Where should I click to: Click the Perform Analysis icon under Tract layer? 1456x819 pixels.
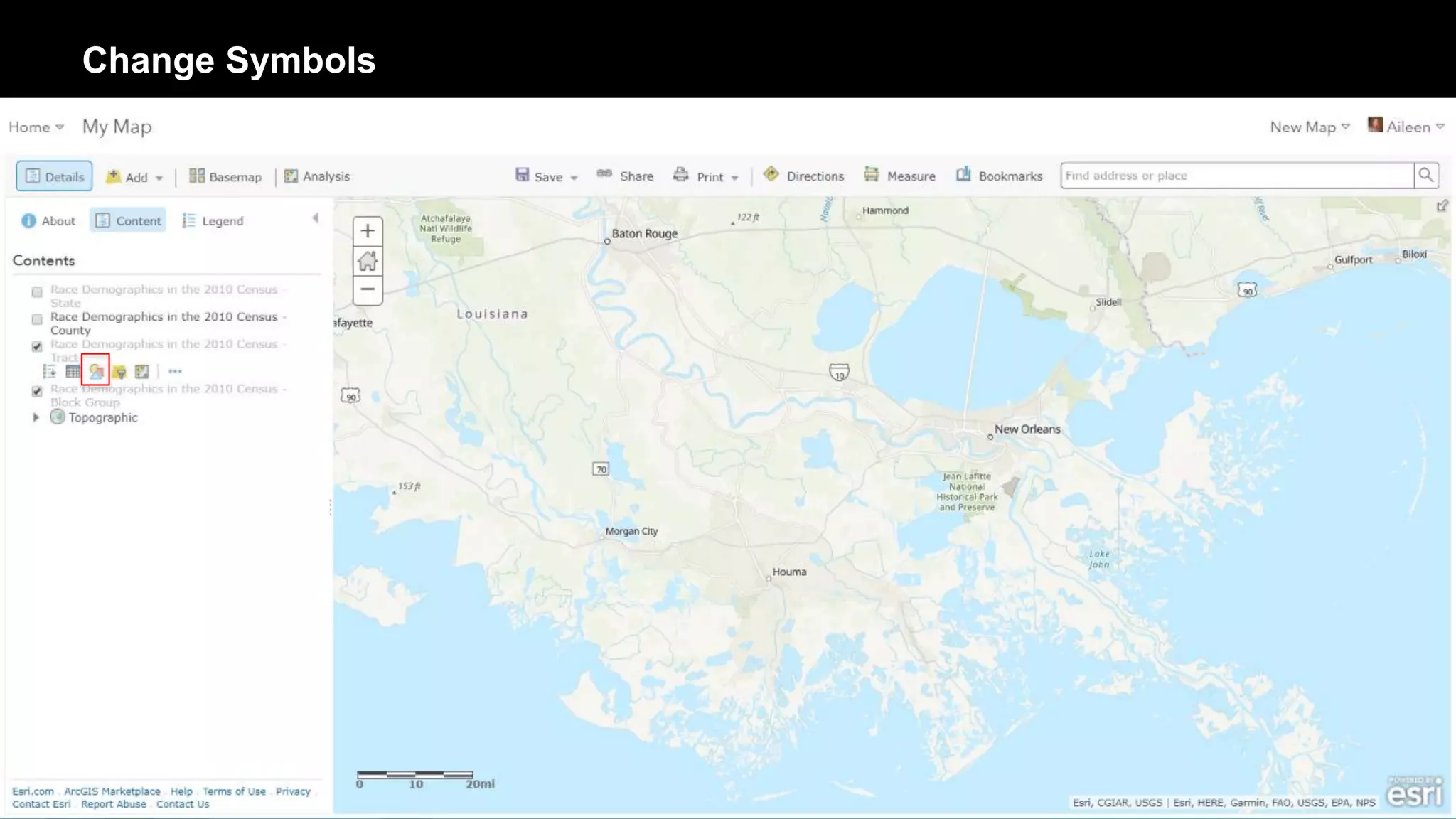[x=142, y=371]
